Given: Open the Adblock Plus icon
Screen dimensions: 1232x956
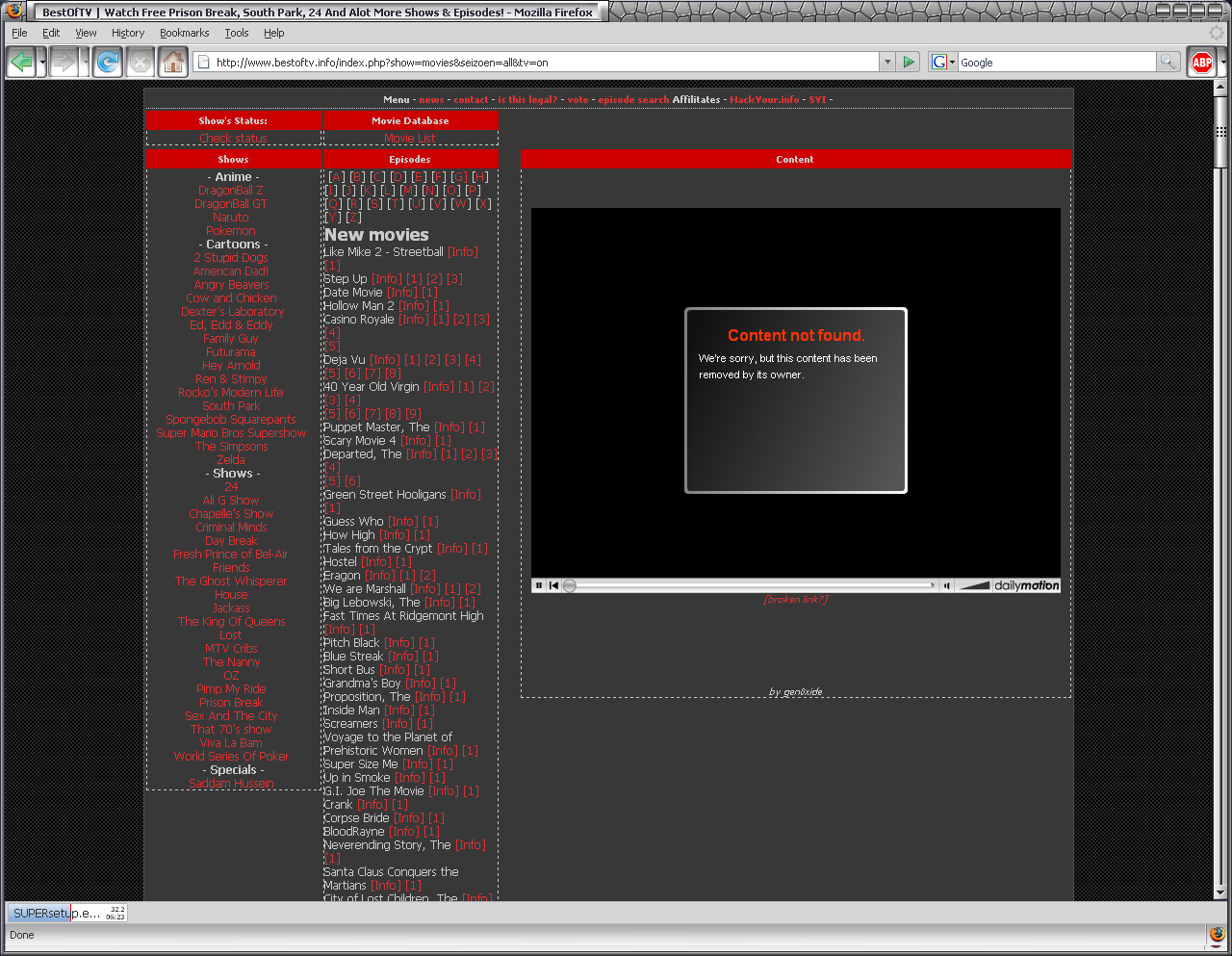Looking at the screenshot, I should coord(1202,63).
